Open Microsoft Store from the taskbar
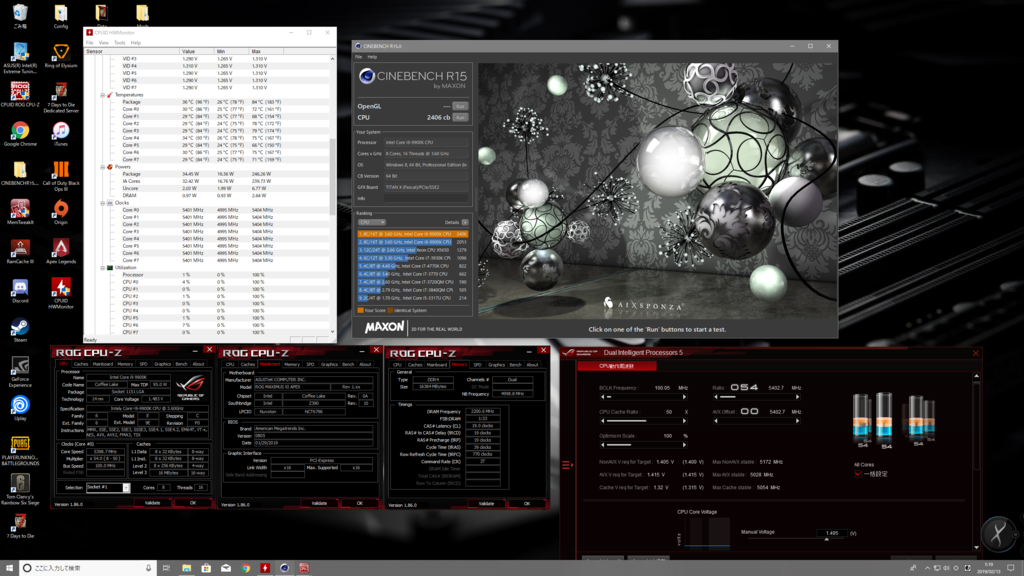This screenshot has width=1024, height=576. 206,568
